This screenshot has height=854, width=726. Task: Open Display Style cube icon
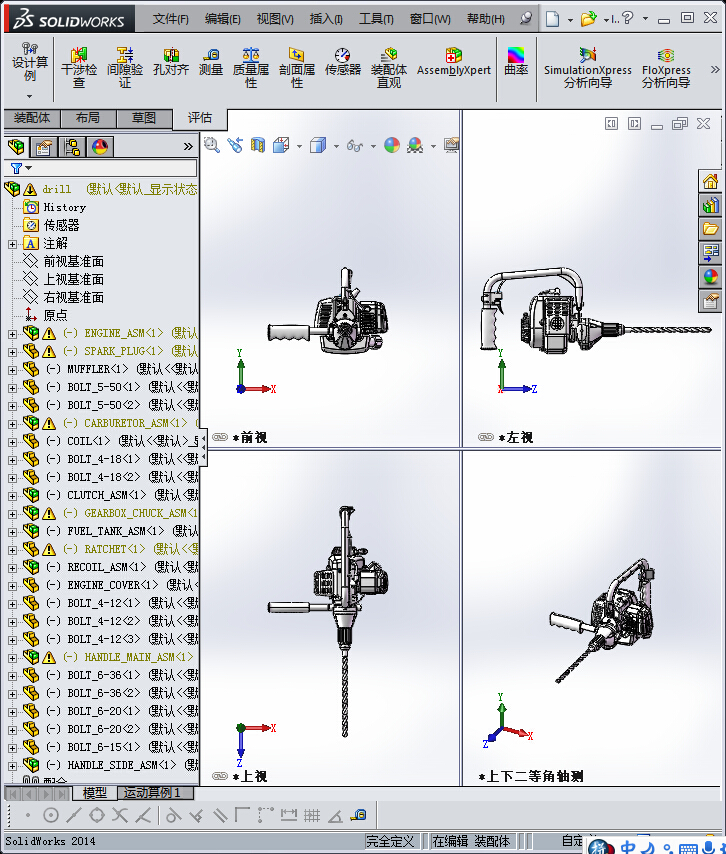318,145
